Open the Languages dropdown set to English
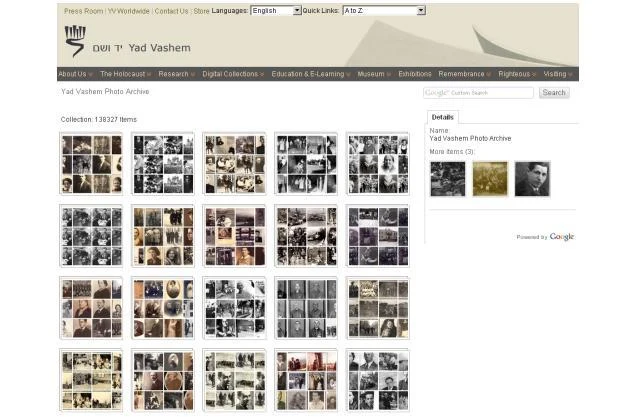 275,11
